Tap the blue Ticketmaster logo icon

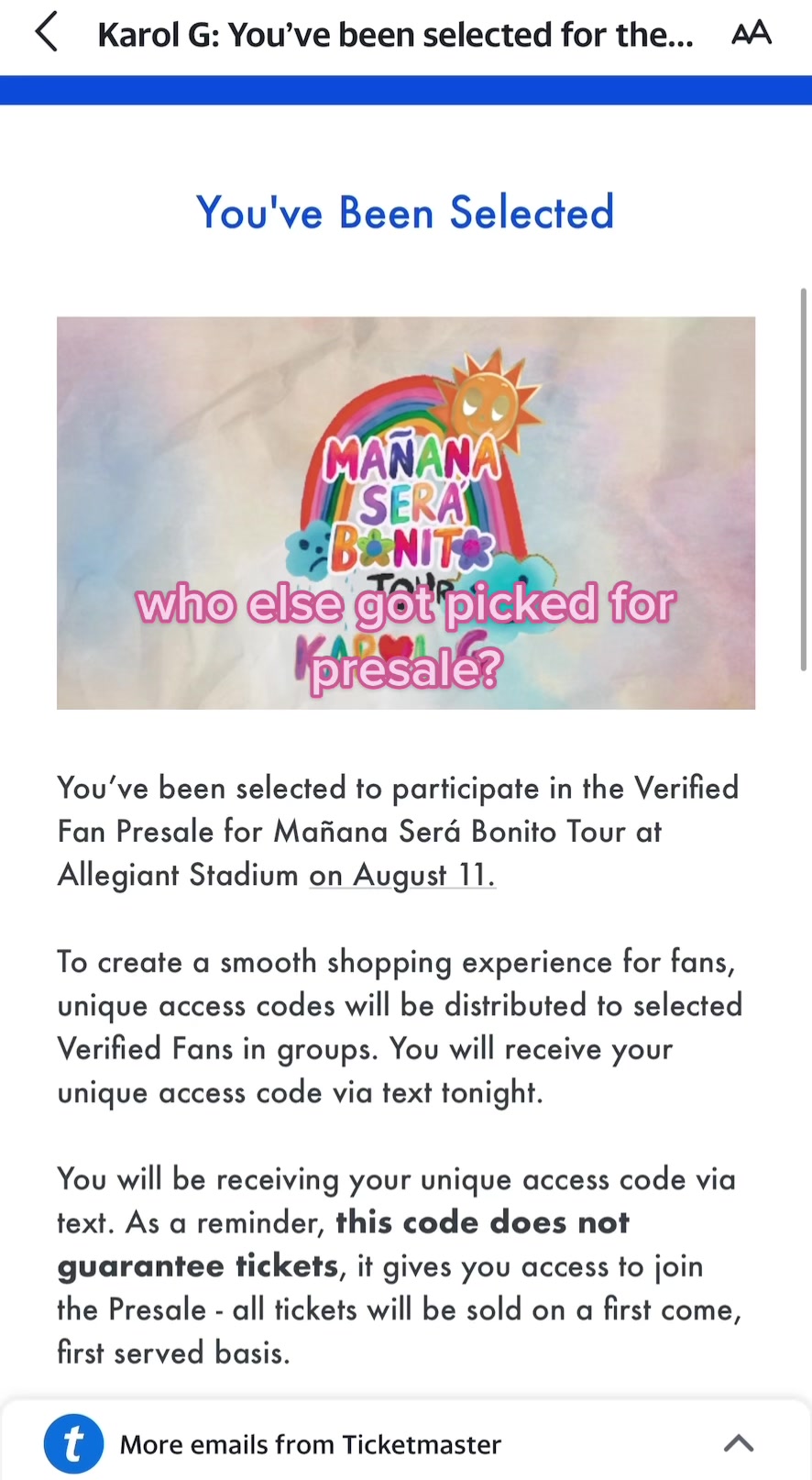tap(73, 1444)
